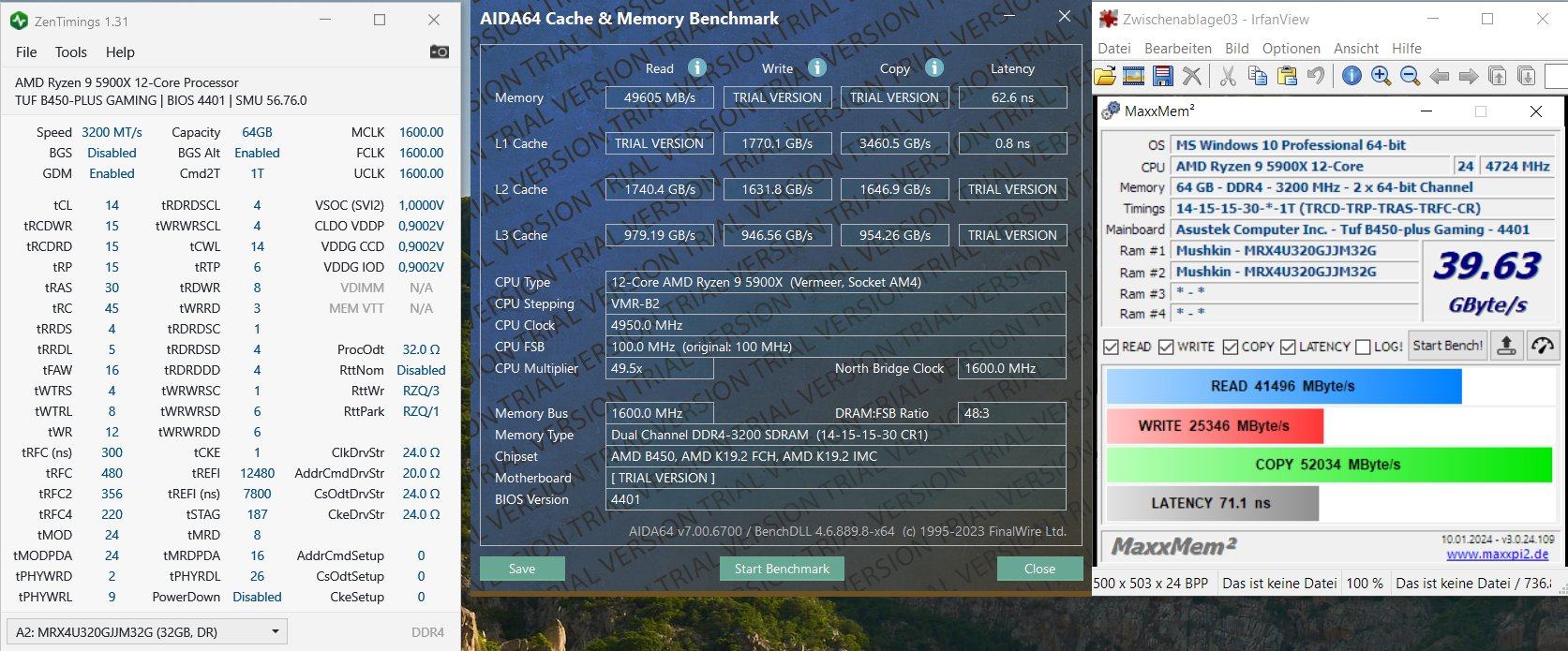Save image using IrfanView's floppy disk icon
1568x651 pixels.
1163,76
